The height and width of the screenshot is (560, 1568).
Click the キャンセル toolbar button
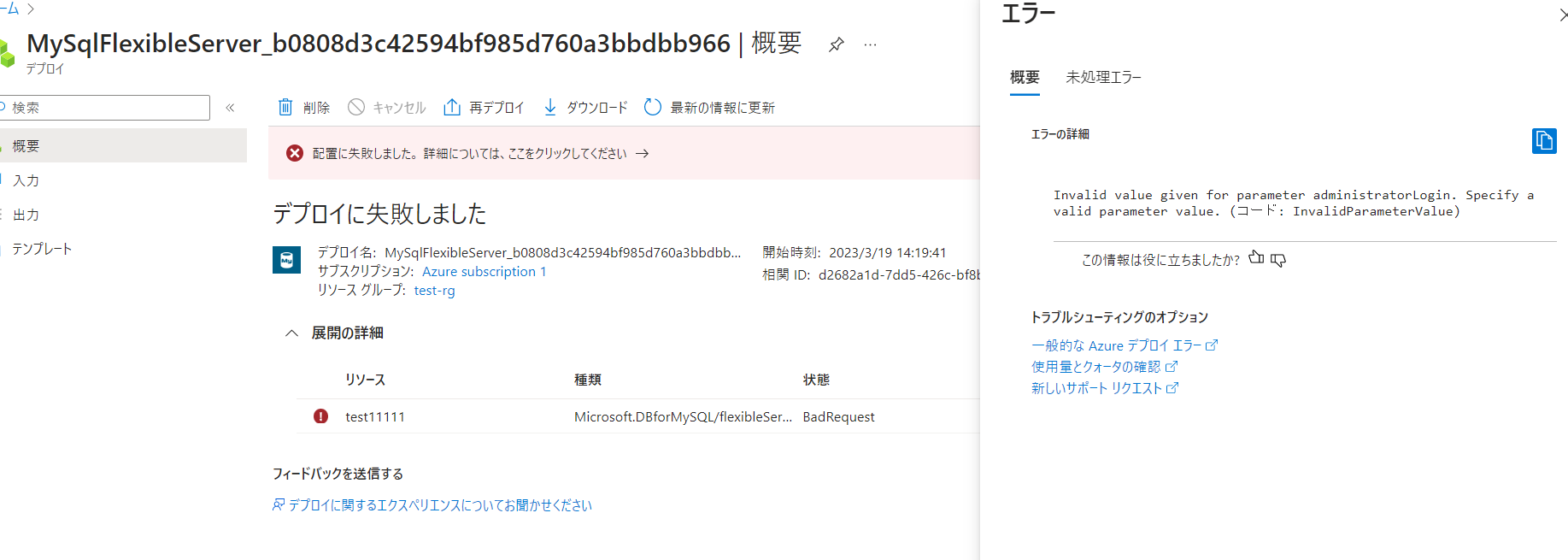tap(387, 107)
